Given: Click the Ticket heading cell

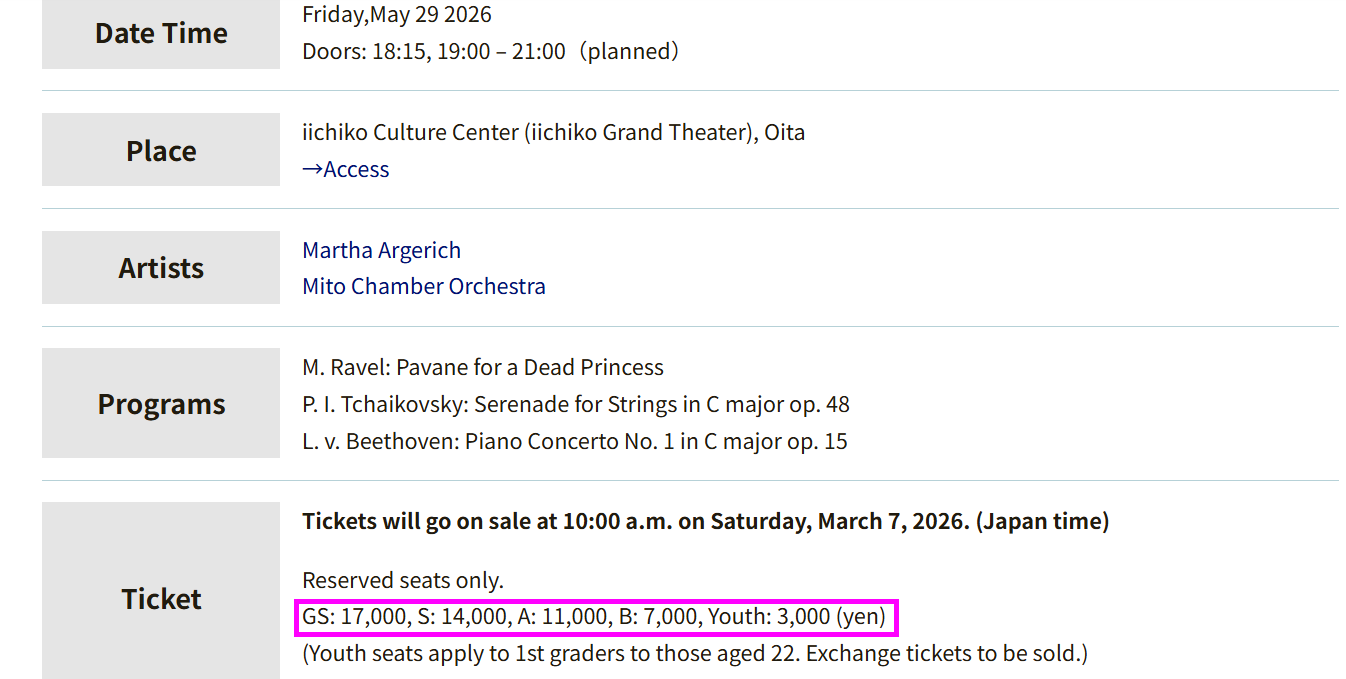Looking at the screenshot, I should coord(161,599).
